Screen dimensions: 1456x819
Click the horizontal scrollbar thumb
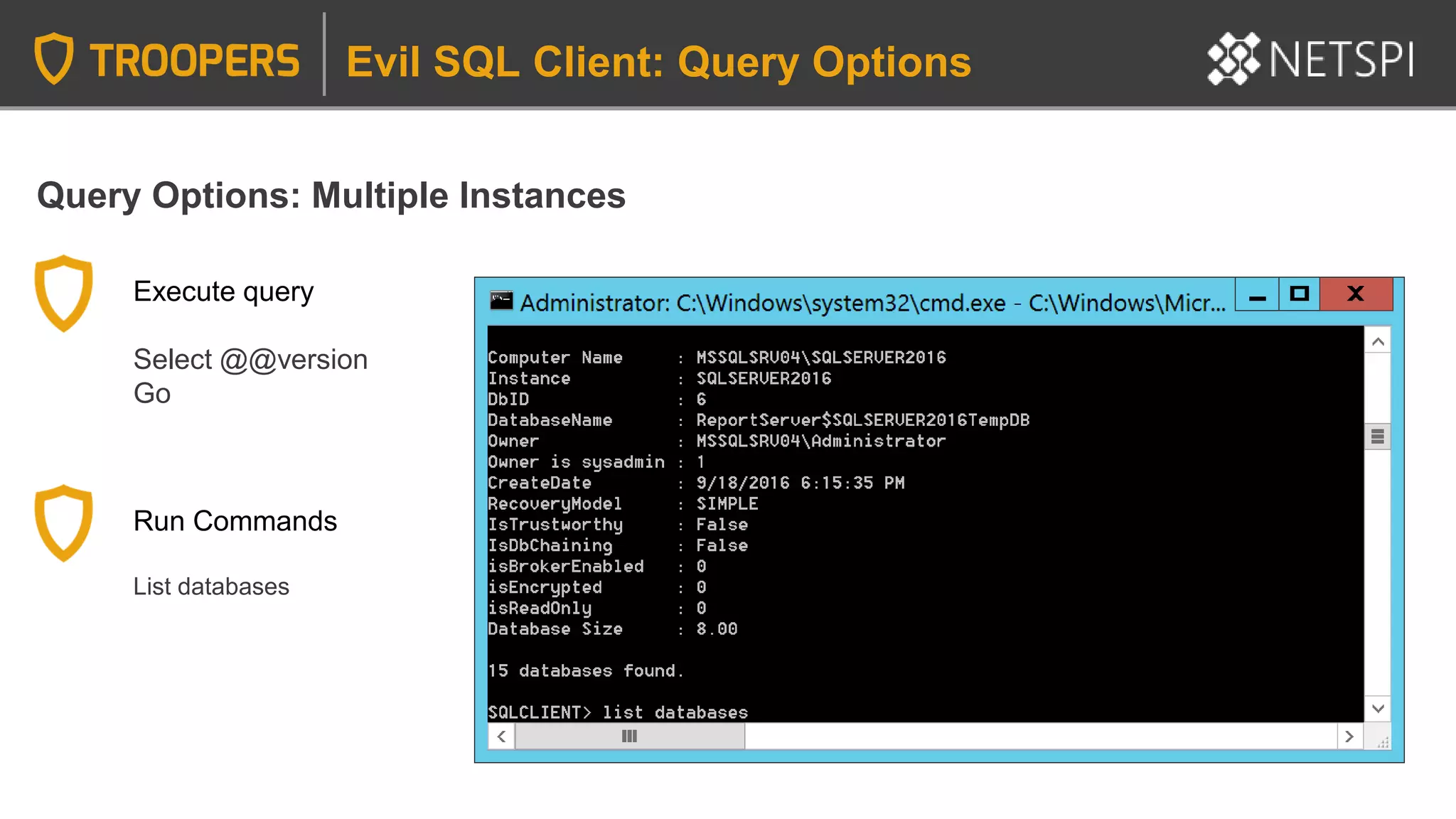(x=630, y=737)
